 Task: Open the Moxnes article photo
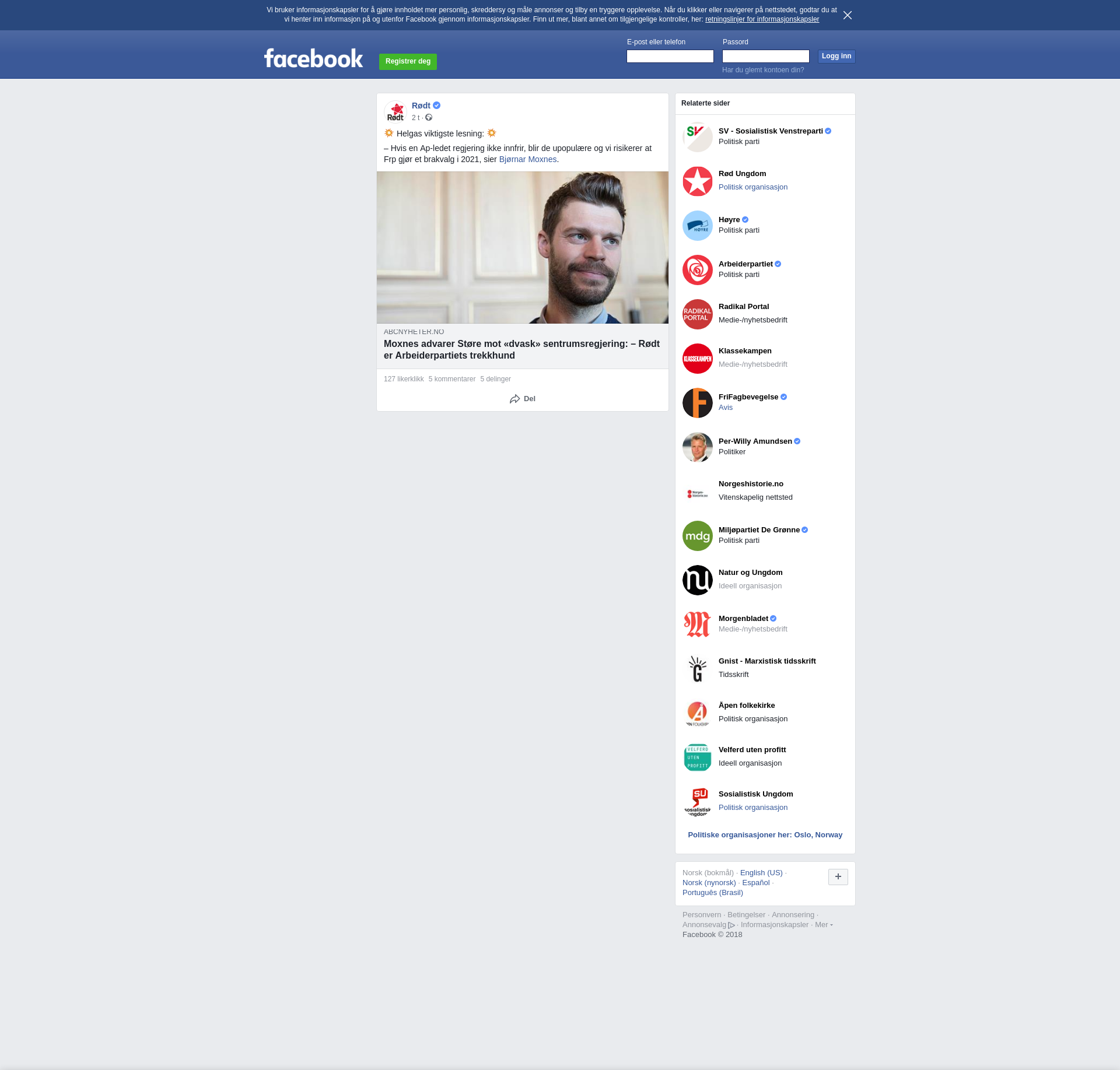[523, 247]
